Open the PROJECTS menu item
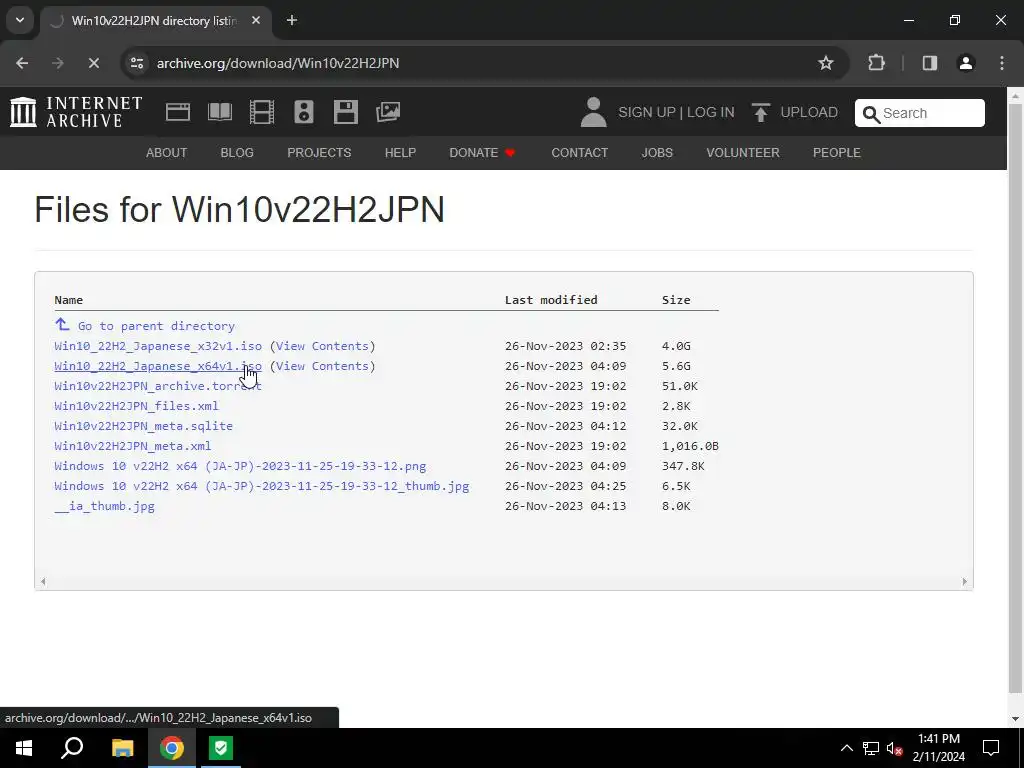 click(x=319, y=153)
